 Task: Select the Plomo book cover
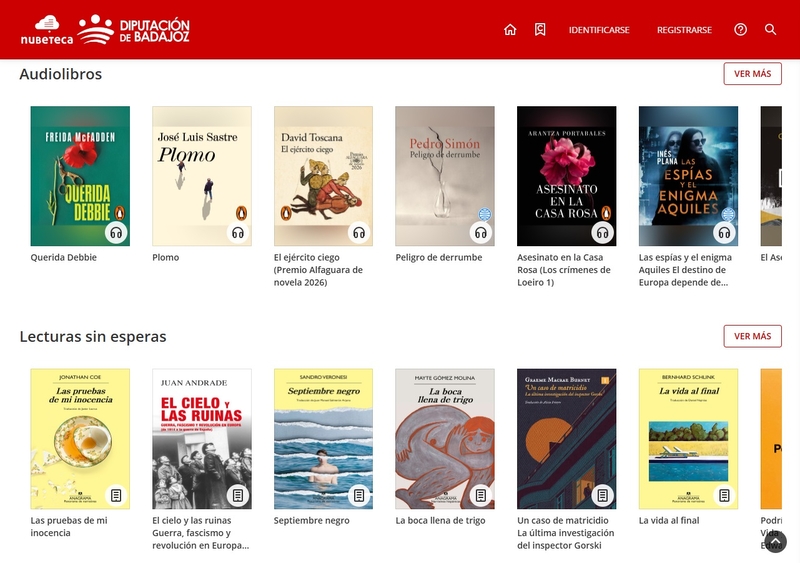pyautogui.click(x=202, y=176)
